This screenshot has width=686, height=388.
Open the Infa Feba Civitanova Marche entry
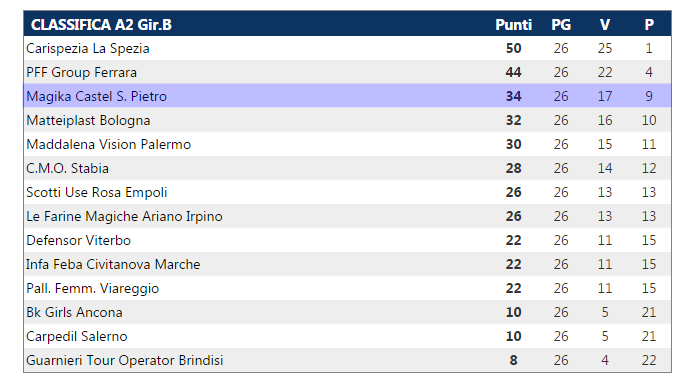[113, 264]
